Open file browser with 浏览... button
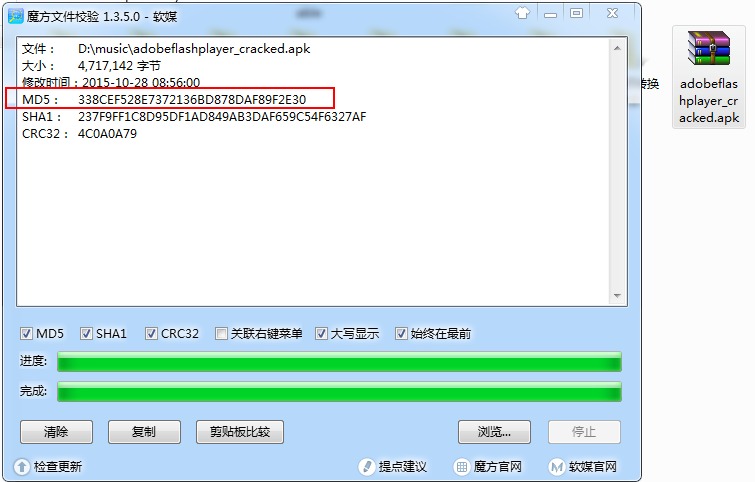This screenshot has width=755, height=482. tap(494, 432)
